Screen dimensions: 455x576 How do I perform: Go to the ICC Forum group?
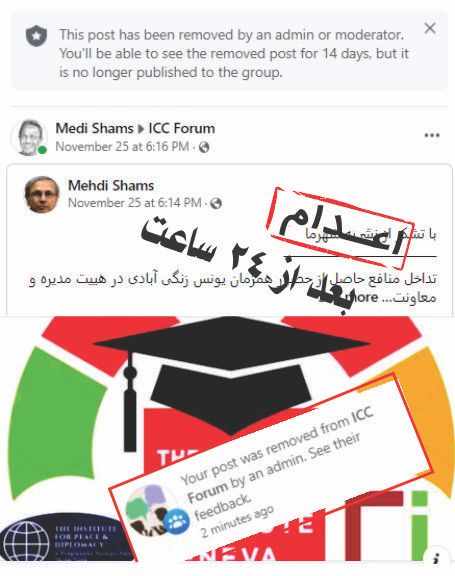click(x=181, y=128)
